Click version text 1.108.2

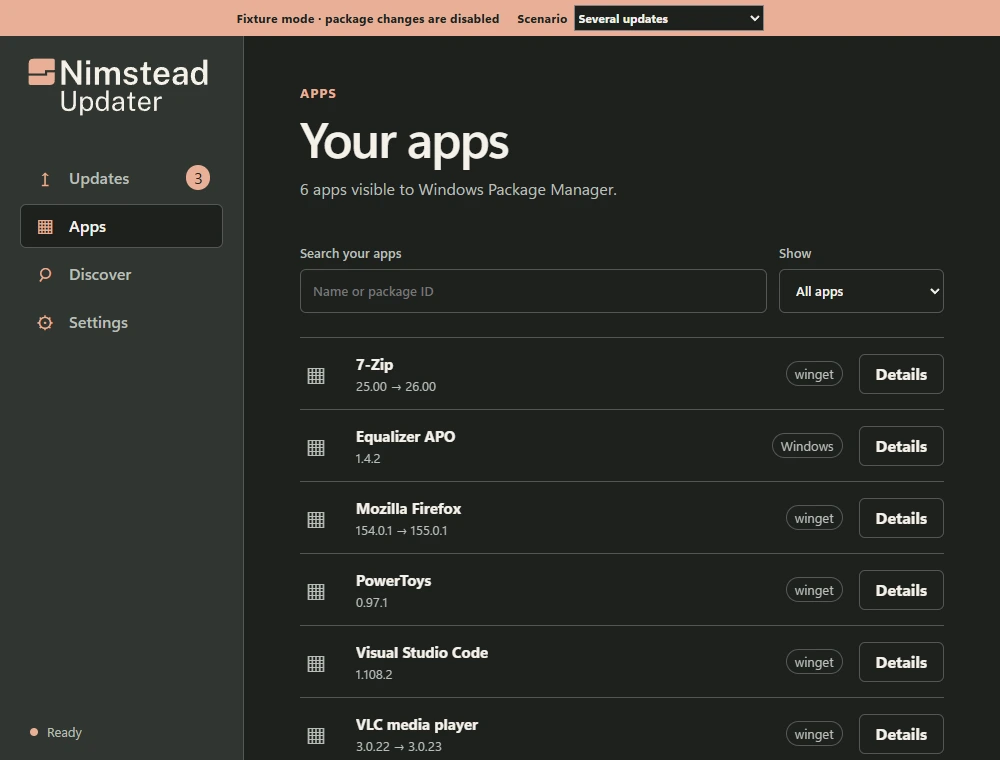(374, 675)
